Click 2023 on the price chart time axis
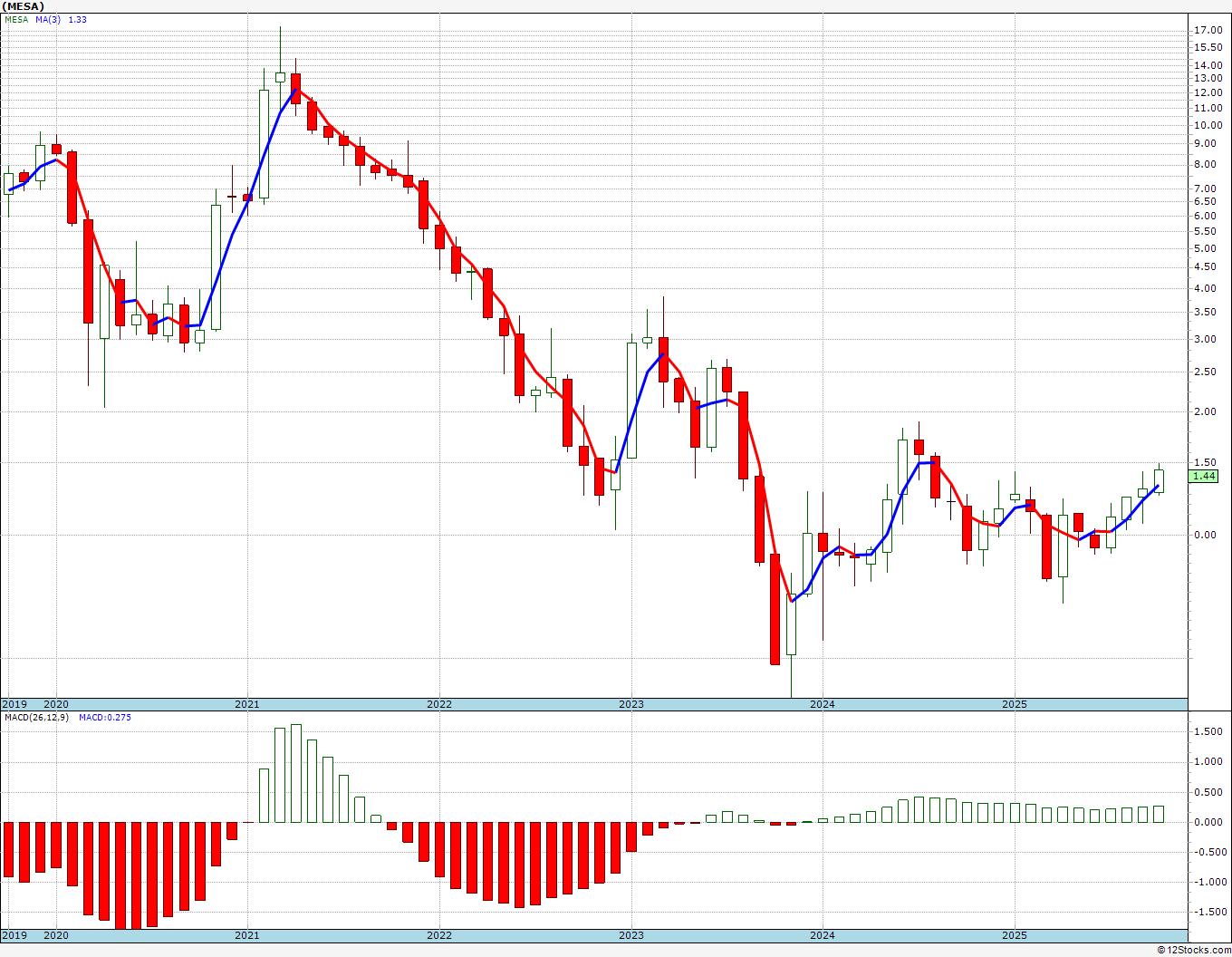 631,704
